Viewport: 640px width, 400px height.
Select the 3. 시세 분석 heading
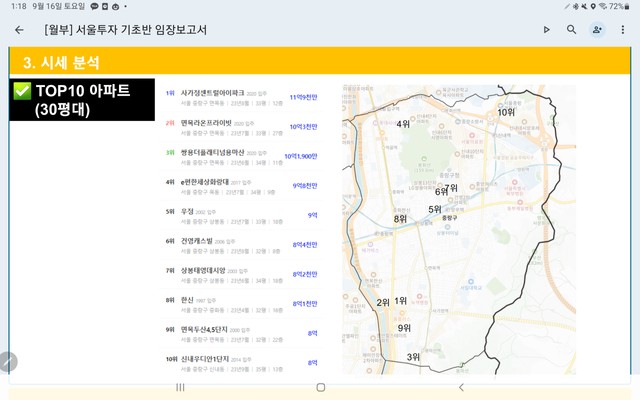[x=61, y=62]
